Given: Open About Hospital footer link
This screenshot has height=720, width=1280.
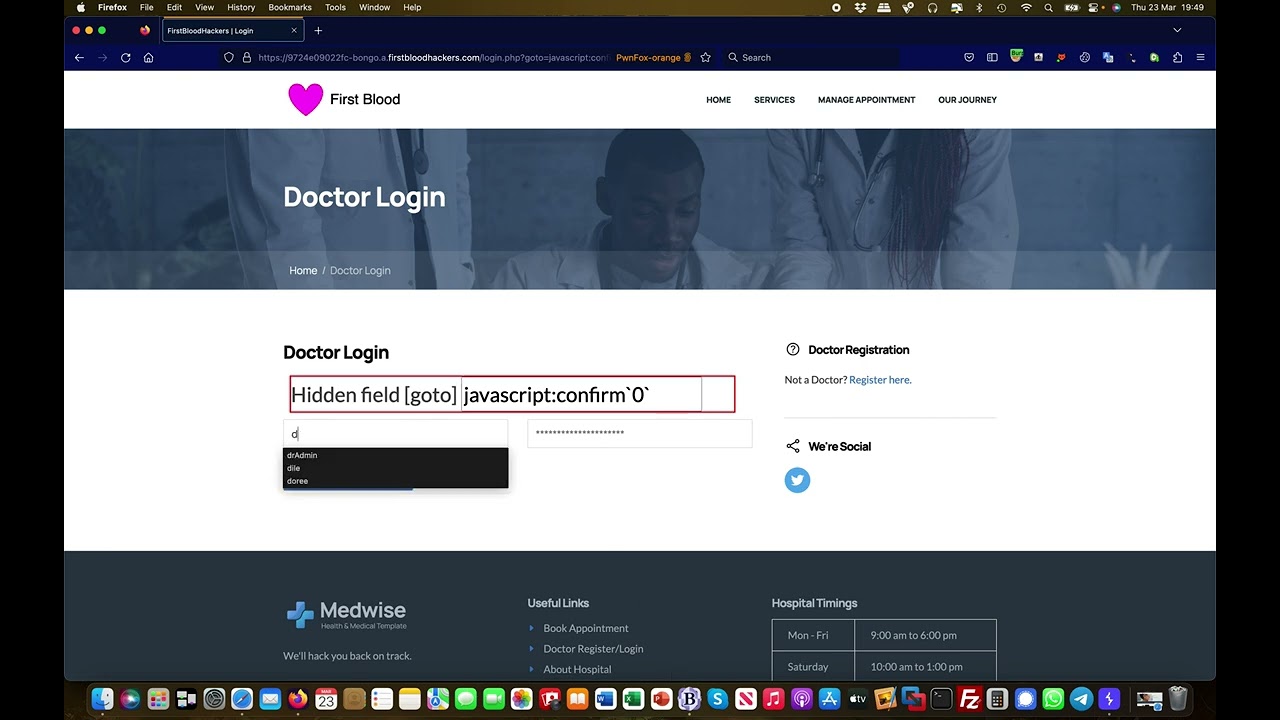Looking at the screenshot, I should pos(577,669).
